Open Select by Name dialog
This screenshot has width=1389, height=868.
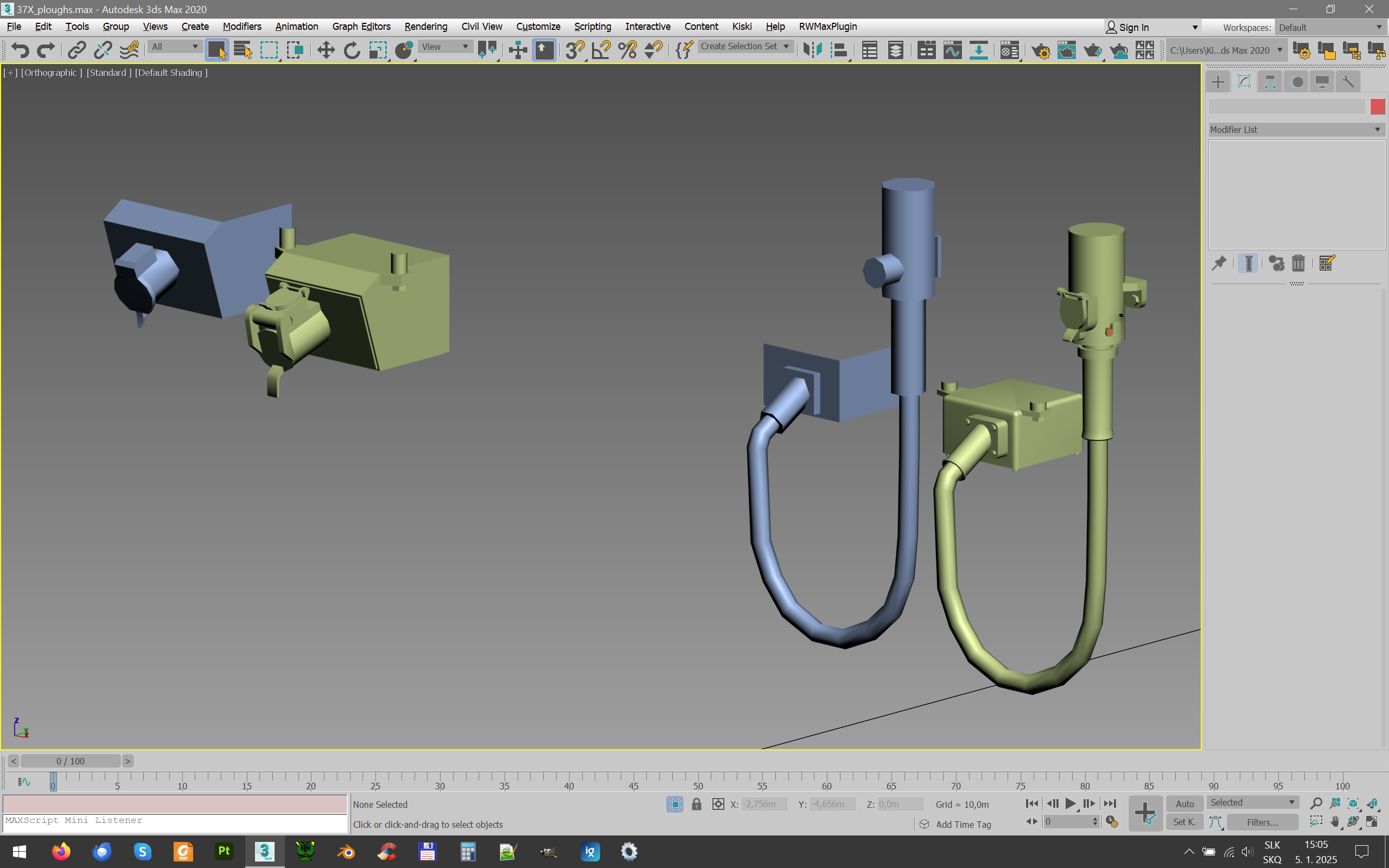tap(243, 50)
